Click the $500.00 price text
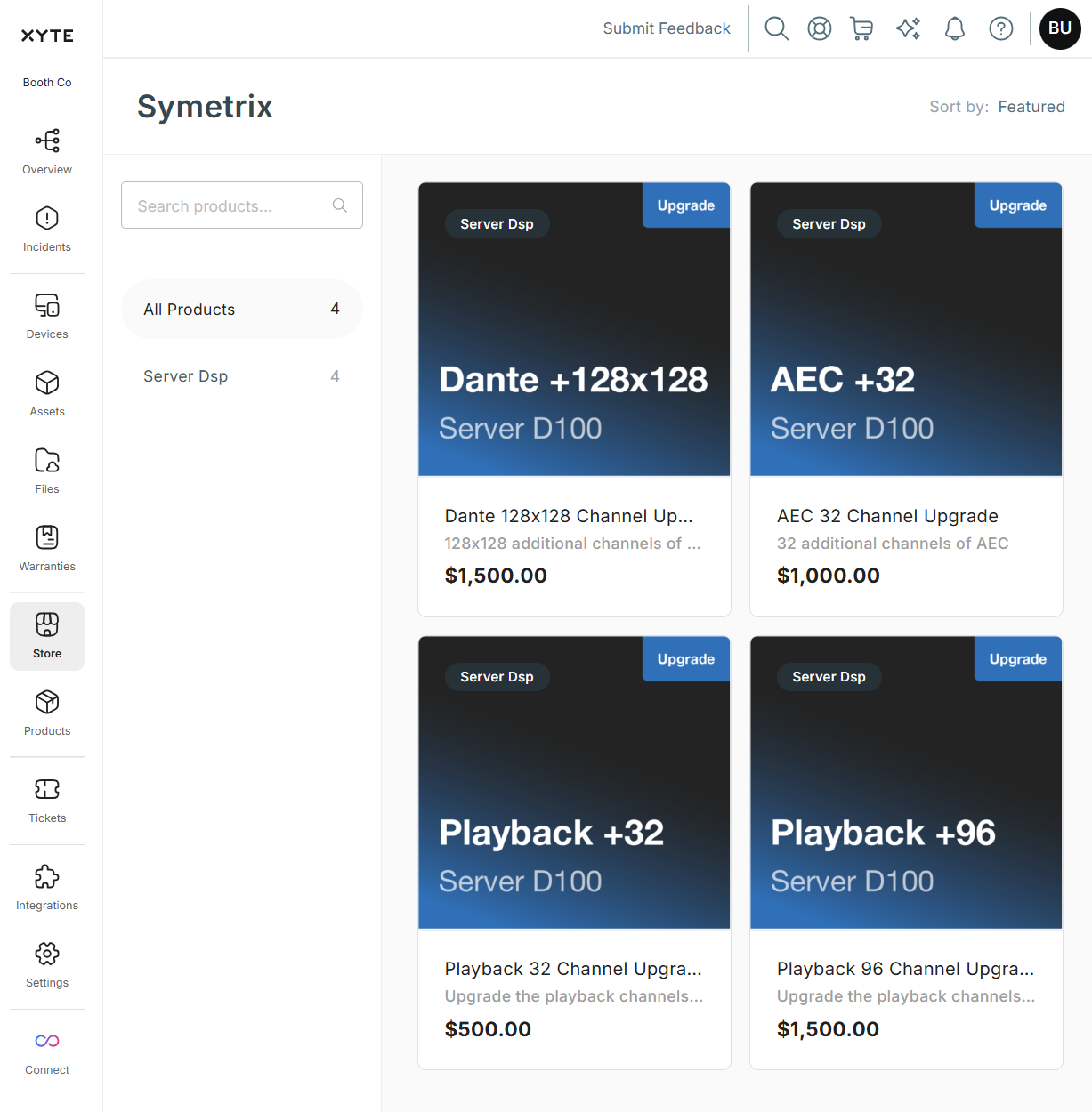 (488, 1029)
